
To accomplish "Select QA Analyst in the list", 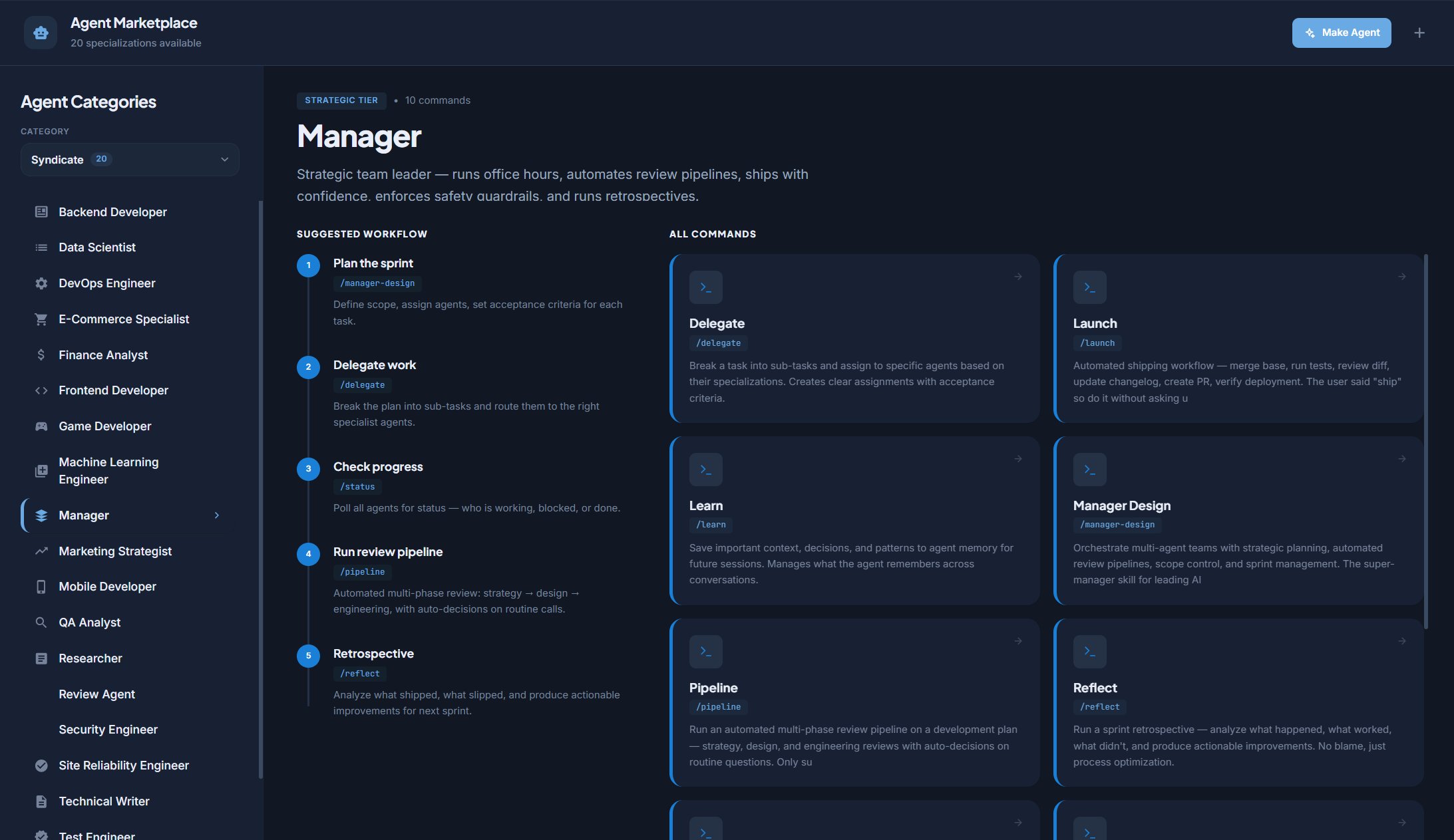I will [130, 623].
